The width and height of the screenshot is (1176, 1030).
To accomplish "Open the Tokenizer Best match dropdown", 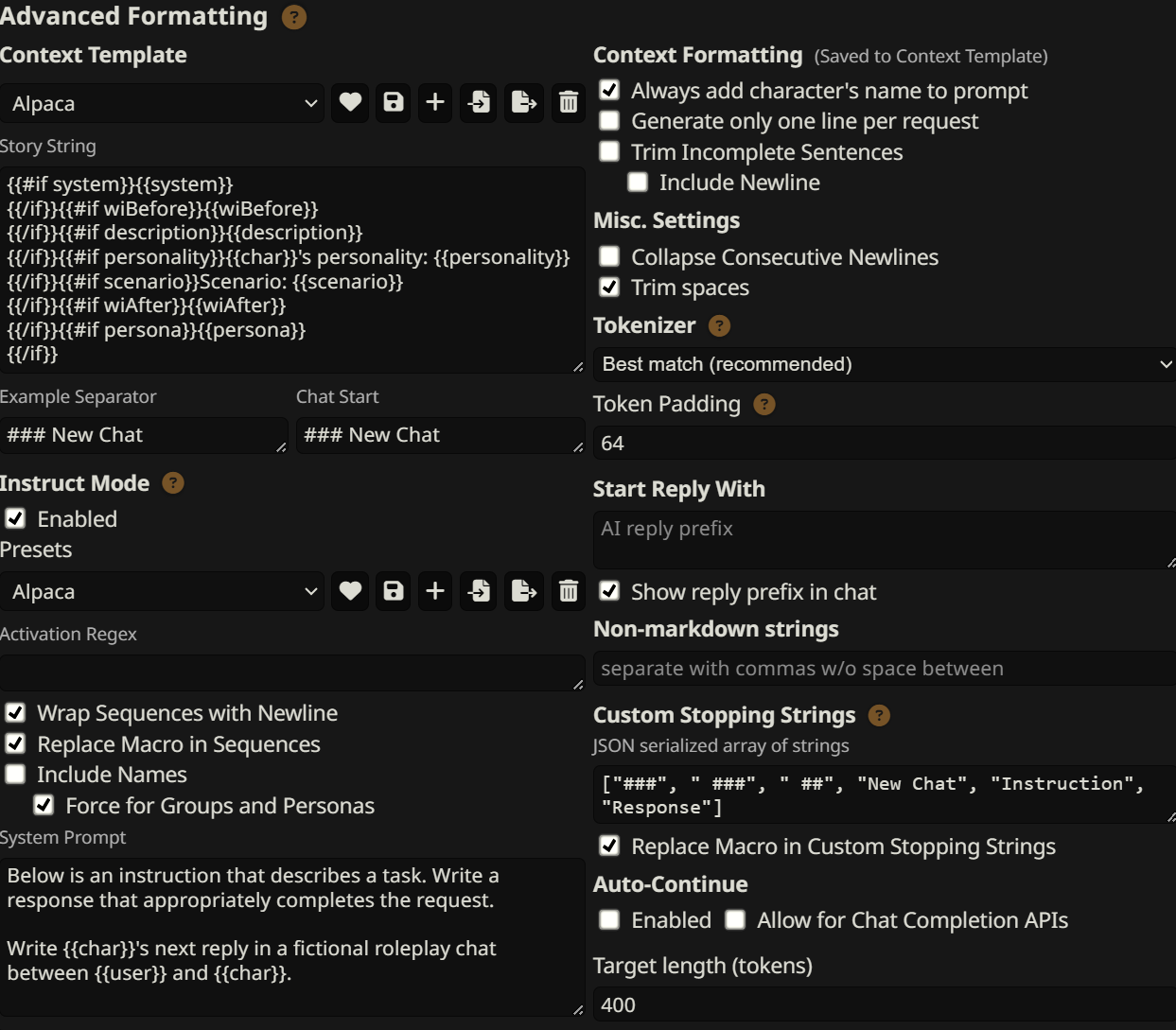I will click(x=884, y=364).
